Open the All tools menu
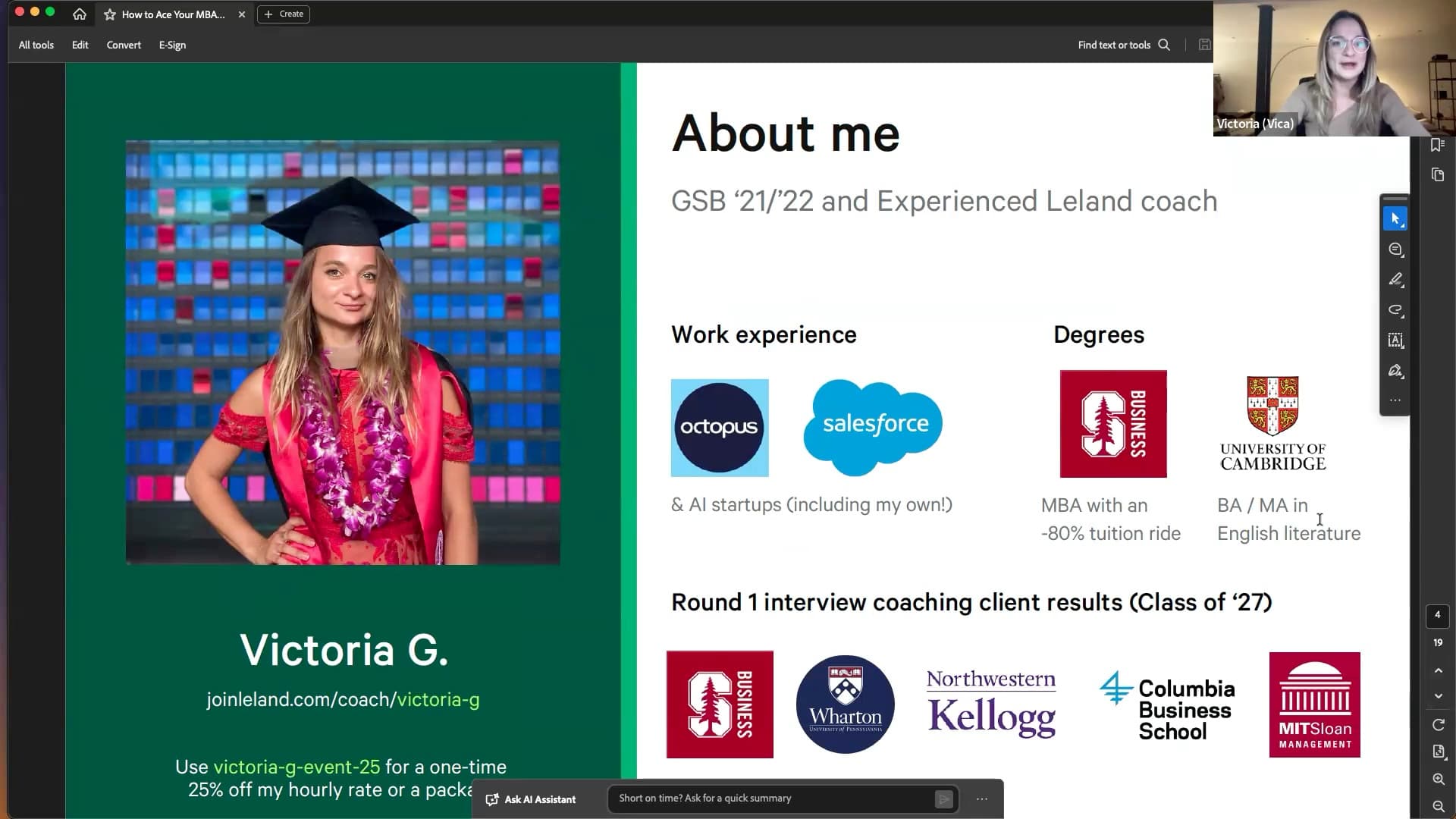 (x=36, y=45)
